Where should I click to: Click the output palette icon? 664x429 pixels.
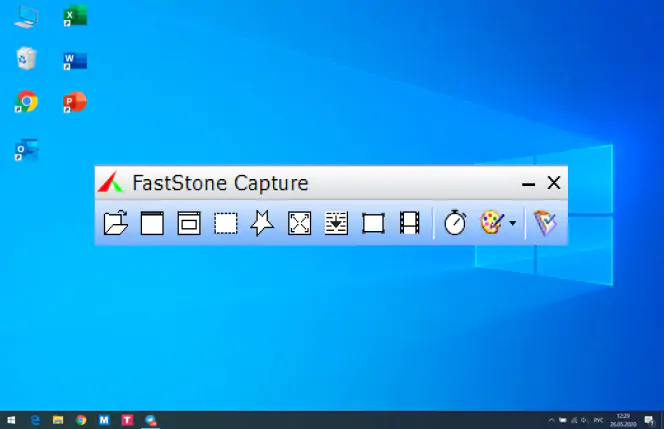click(x=492, y=222)
